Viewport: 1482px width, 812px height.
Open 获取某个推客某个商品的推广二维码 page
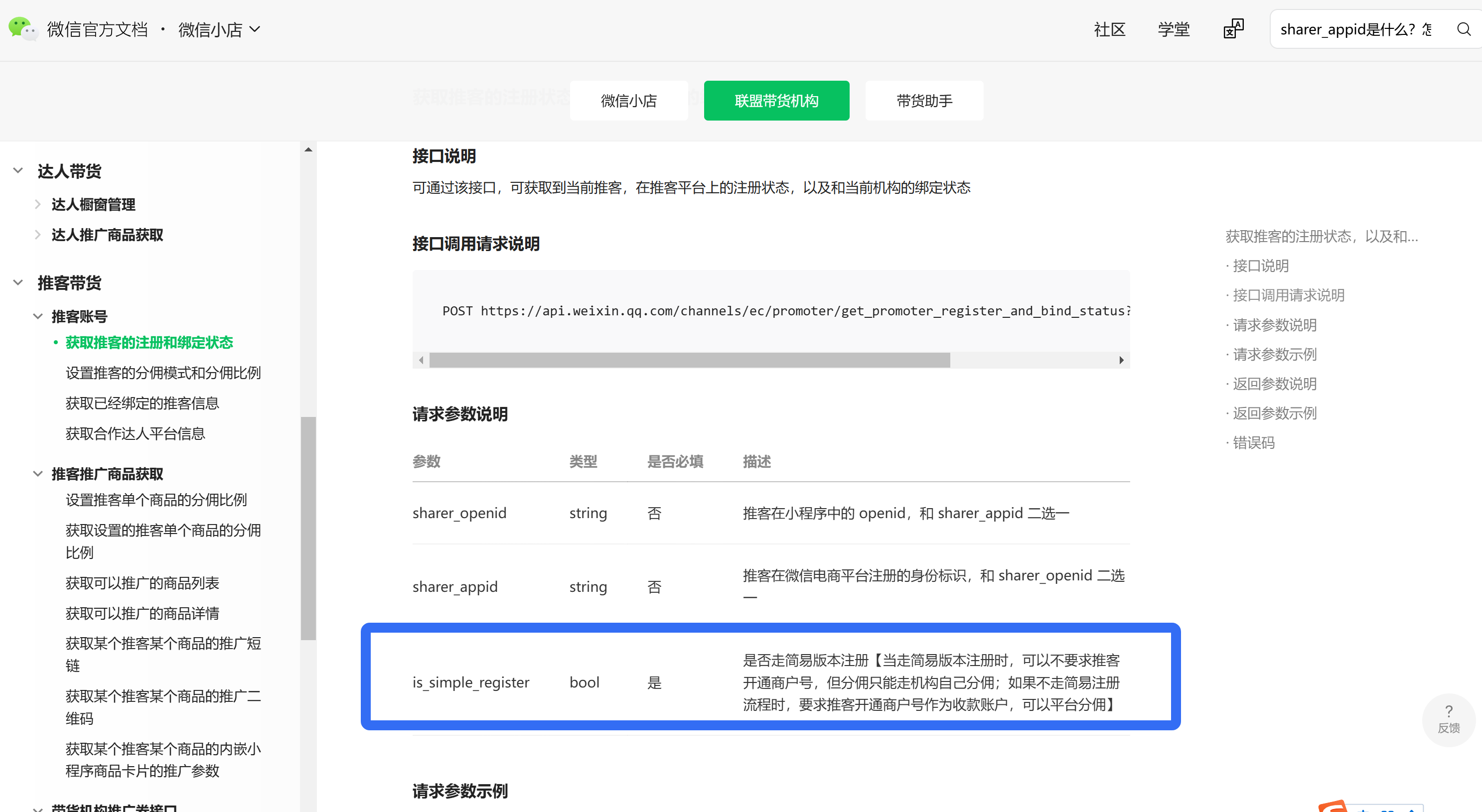pyautogui.click(x=163, y=707)
